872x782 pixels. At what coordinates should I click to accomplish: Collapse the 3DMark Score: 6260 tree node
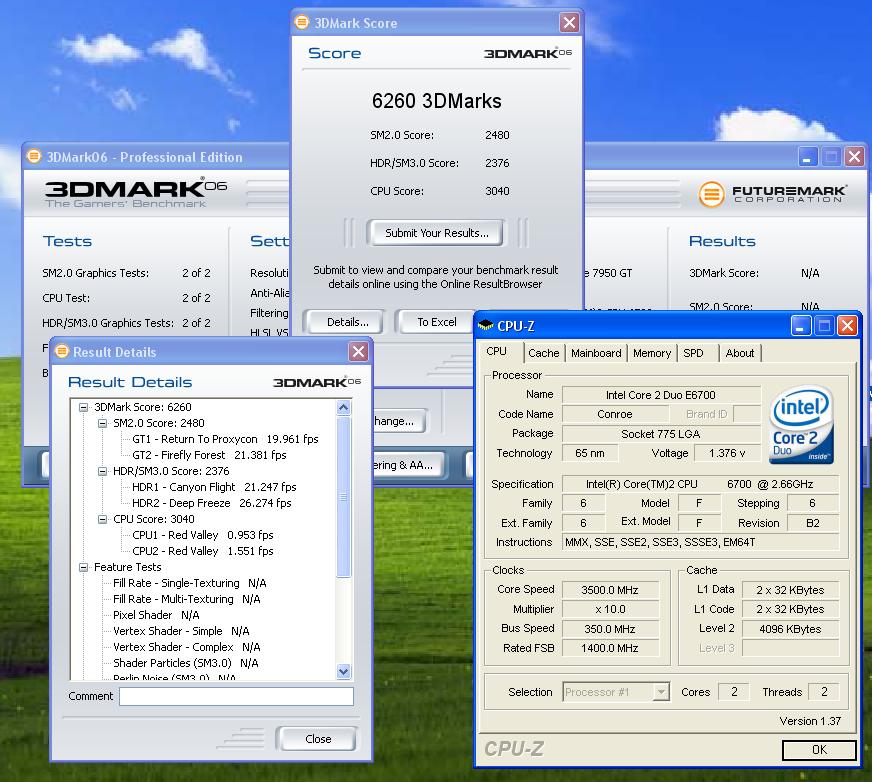[x=83, y=407]
